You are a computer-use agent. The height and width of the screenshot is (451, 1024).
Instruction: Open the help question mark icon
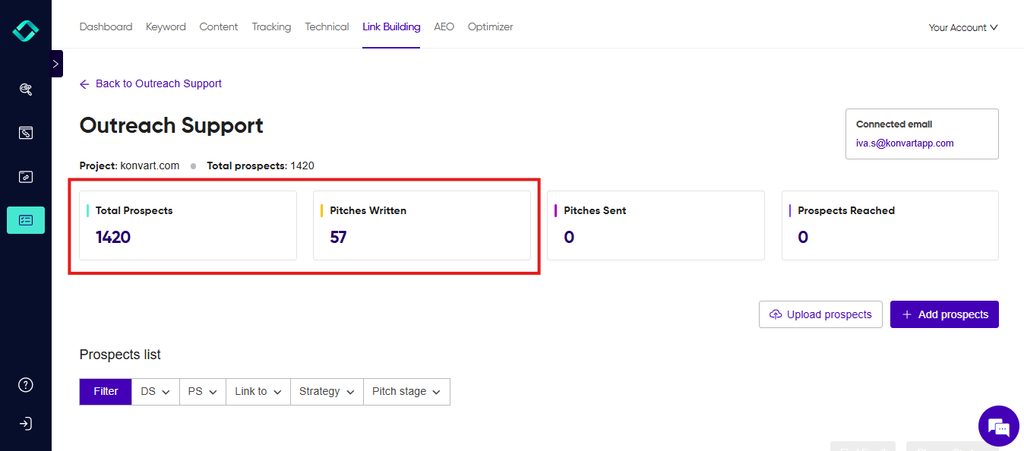(25, 384)
